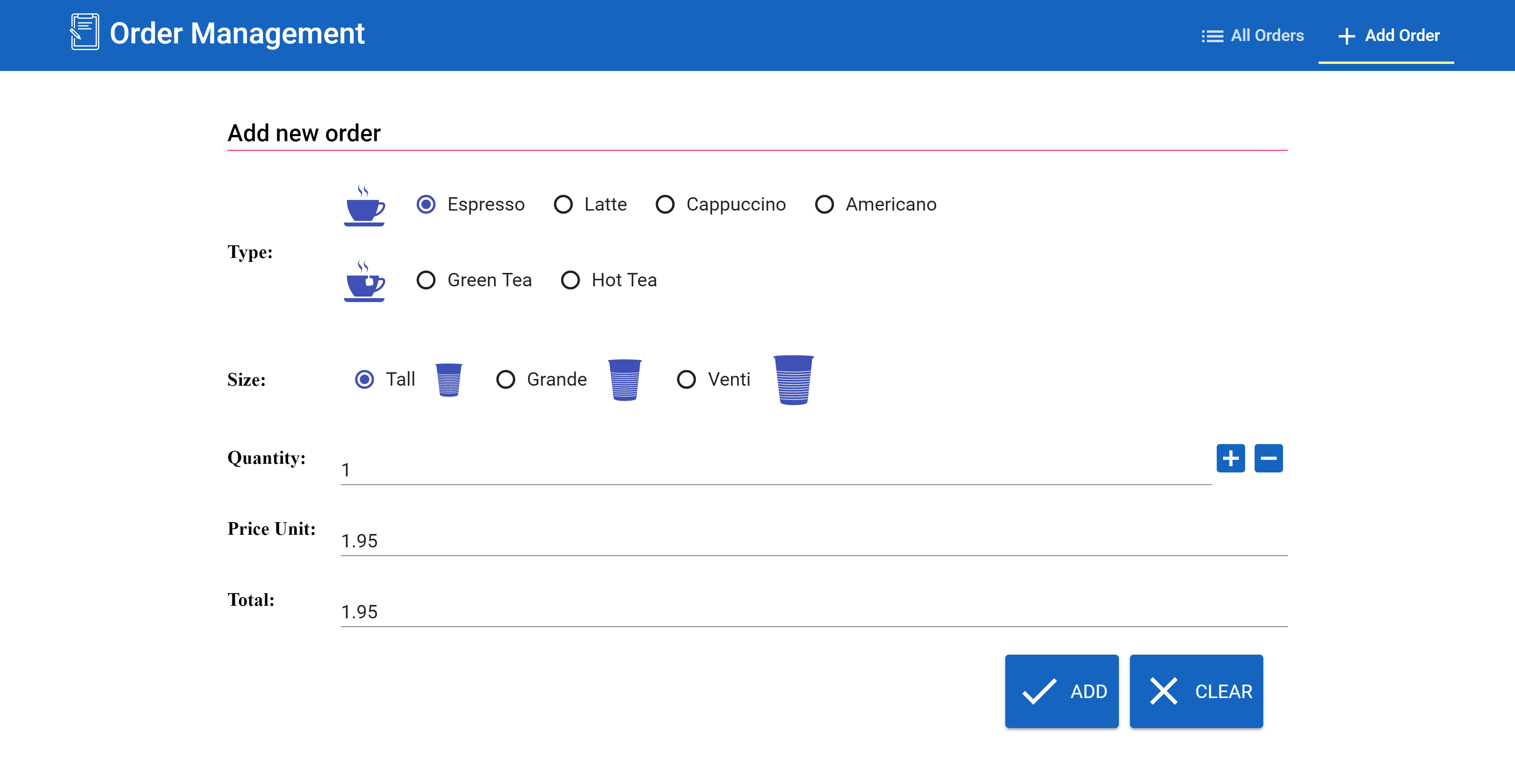The width and height of the screenshot is (1515, 784).
Task: Select the Americano option
Action: point(825,205)
